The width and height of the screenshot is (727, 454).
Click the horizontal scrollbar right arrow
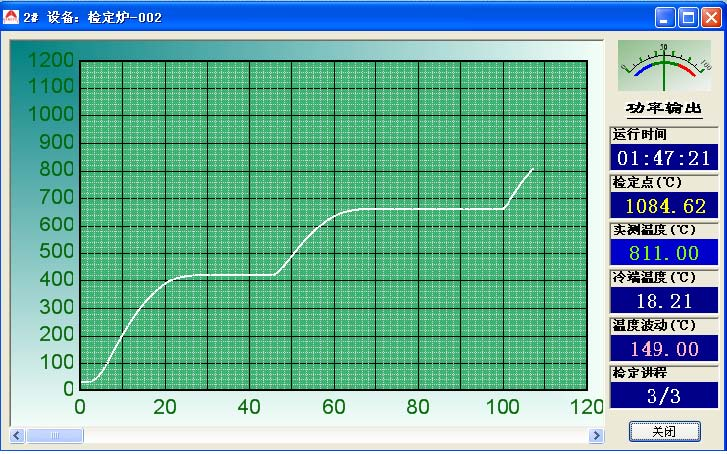(x=597, y=436)
